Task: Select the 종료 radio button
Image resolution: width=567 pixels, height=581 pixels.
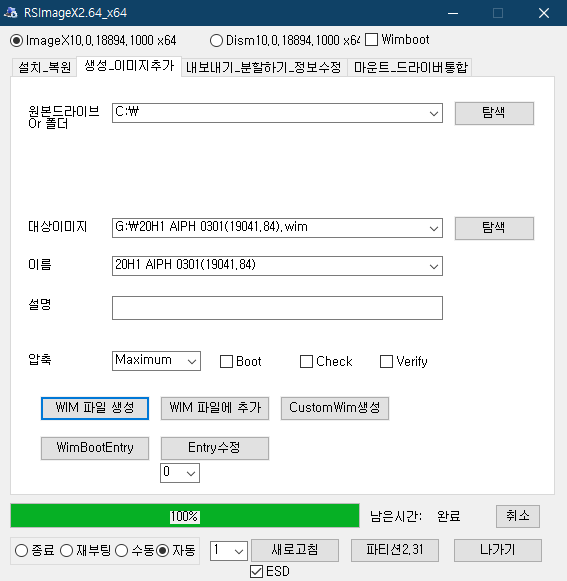Action: tap(21, 551)
